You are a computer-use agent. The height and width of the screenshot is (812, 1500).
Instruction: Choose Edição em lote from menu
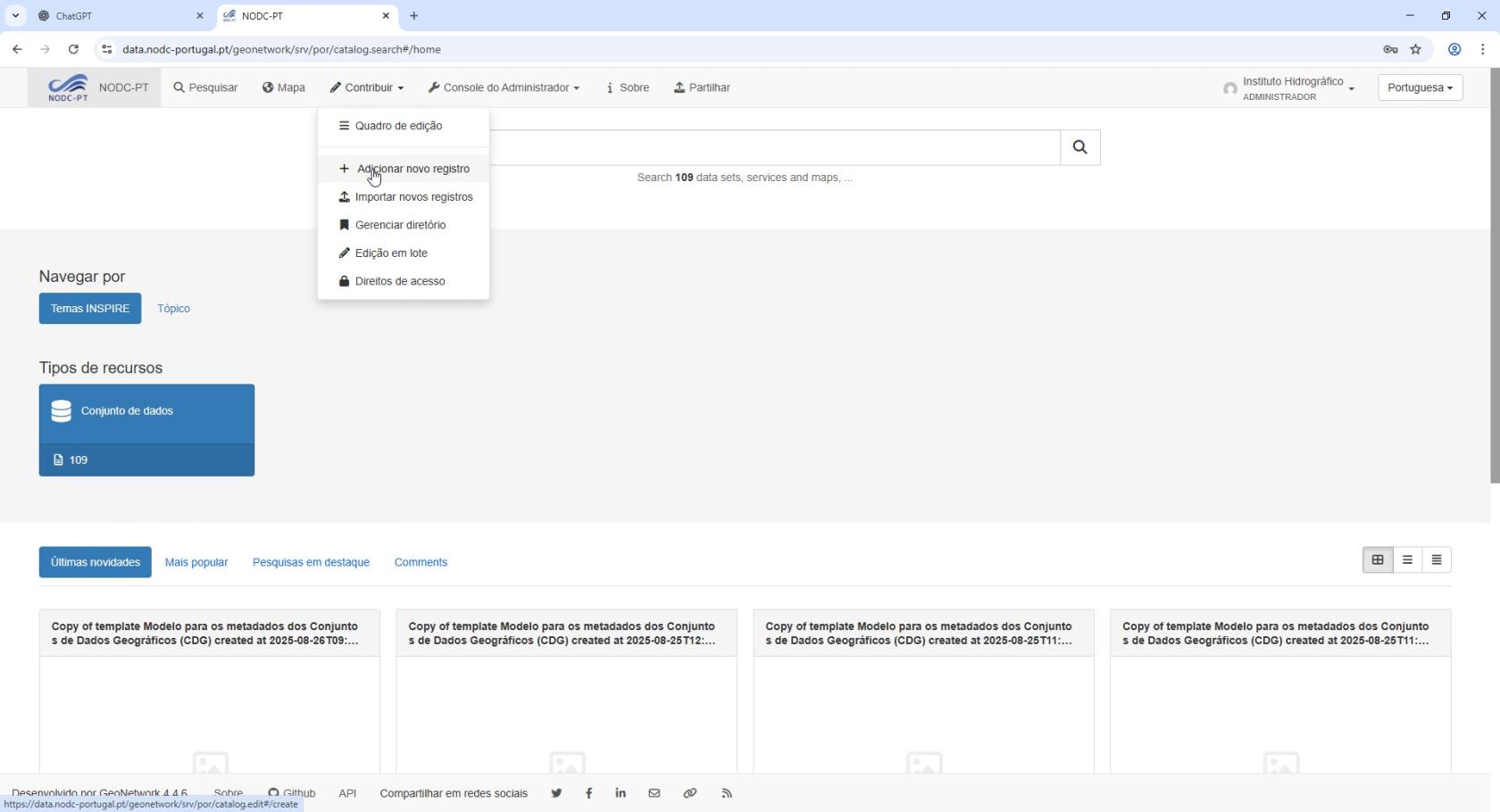pyautogui.click(x=391, y=253)
